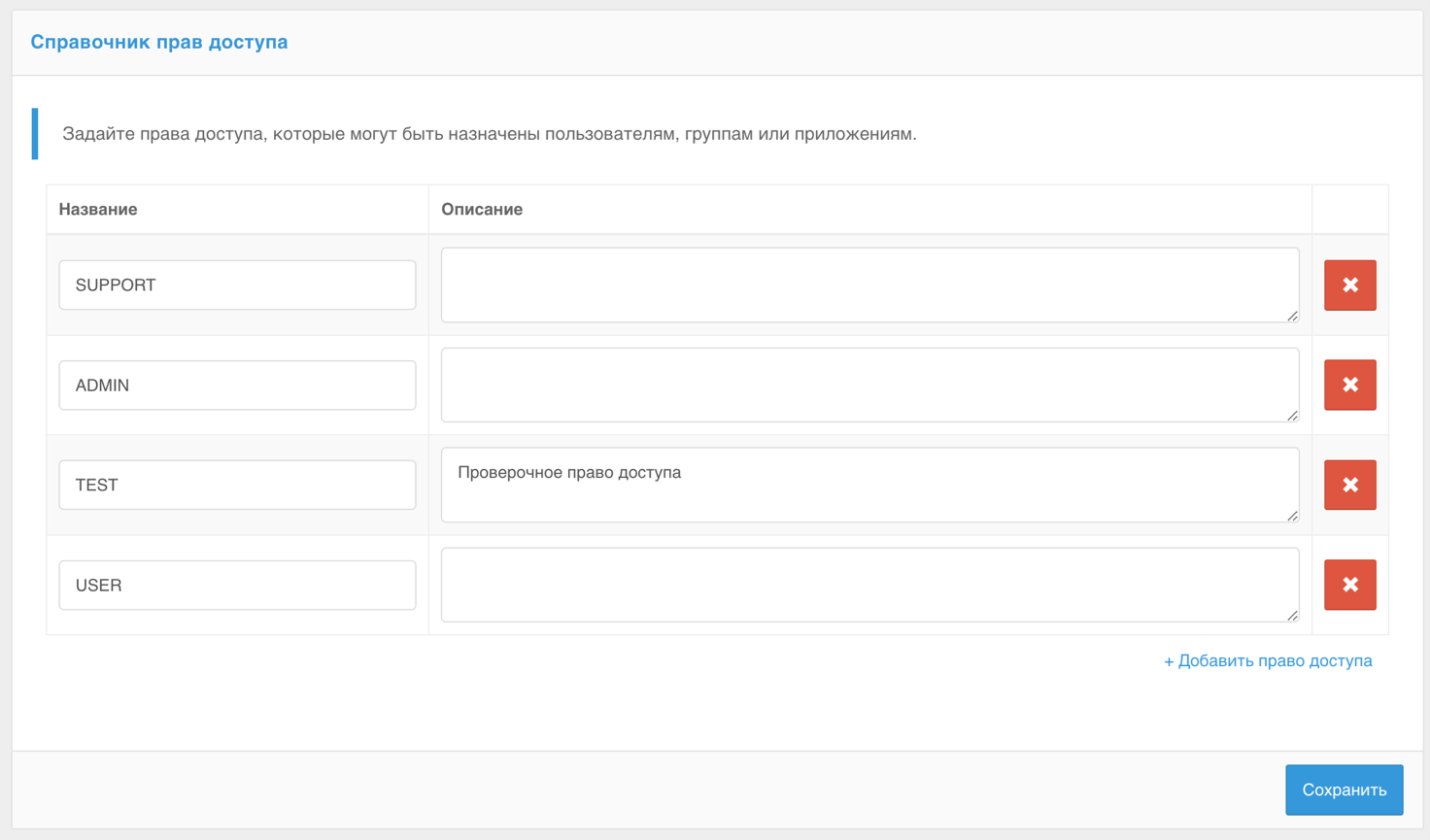This screenshot has width=1430, height=840.
Task: Select the TEST name text box
Action: click(x=237, y=485)
